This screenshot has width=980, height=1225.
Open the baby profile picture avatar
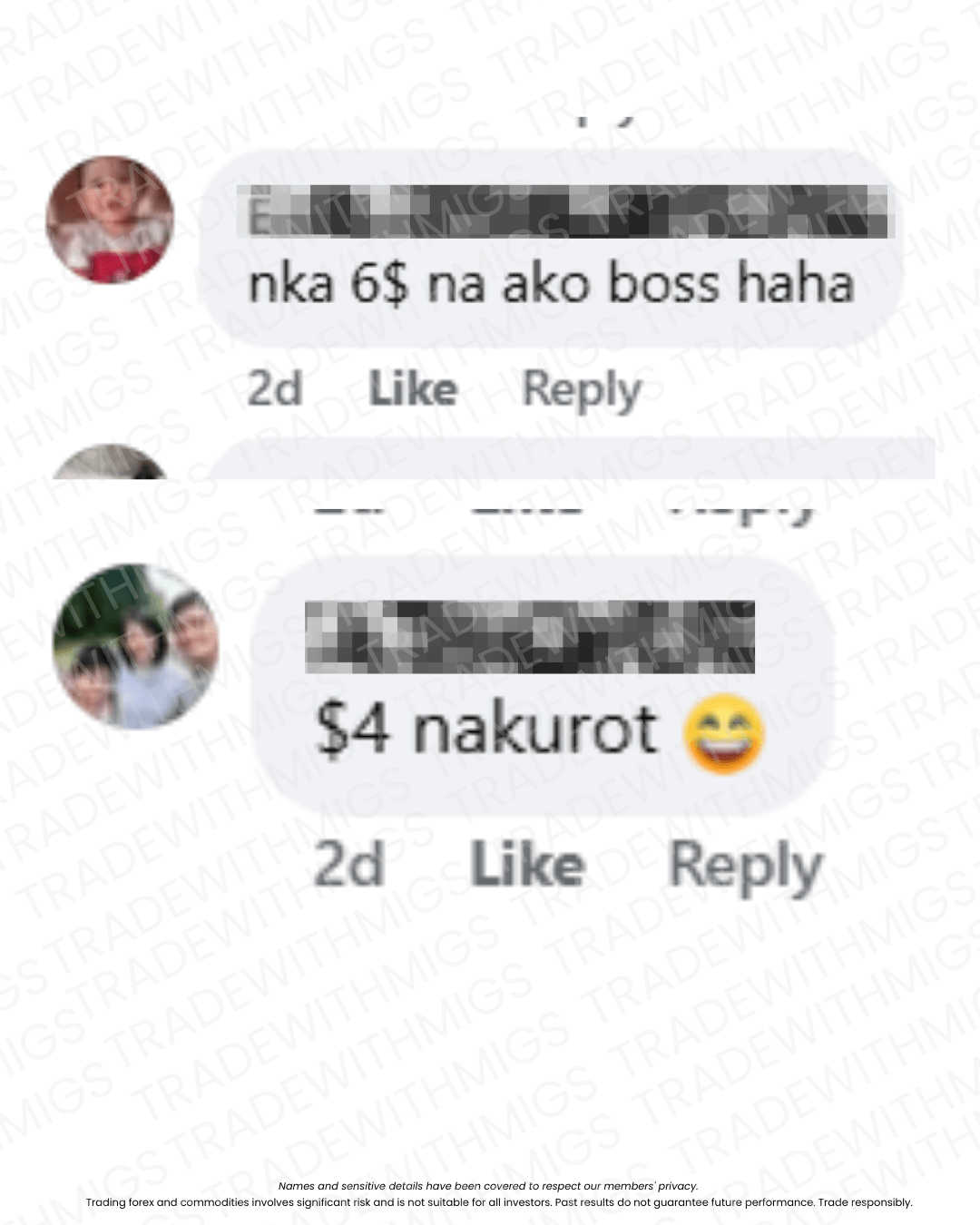(x=110, y=220)
